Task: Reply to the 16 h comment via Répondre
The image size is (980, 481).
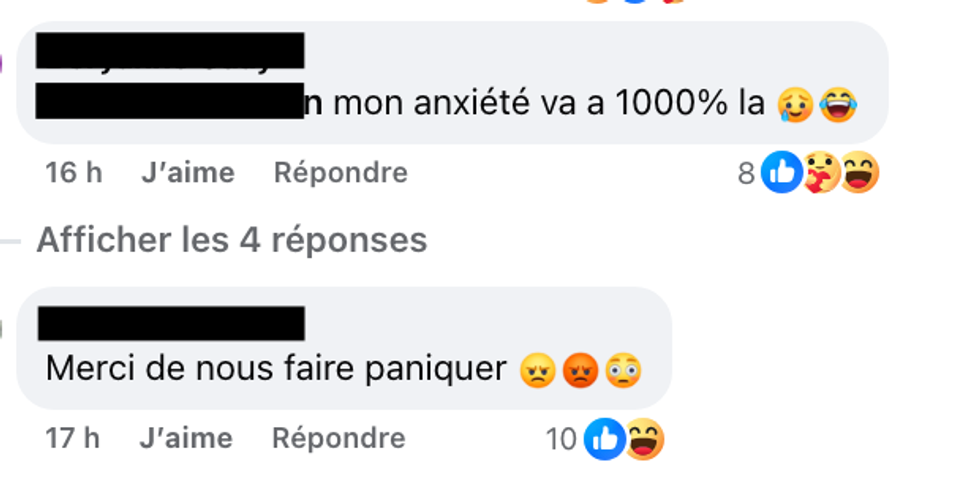Action: click(341, 172)
